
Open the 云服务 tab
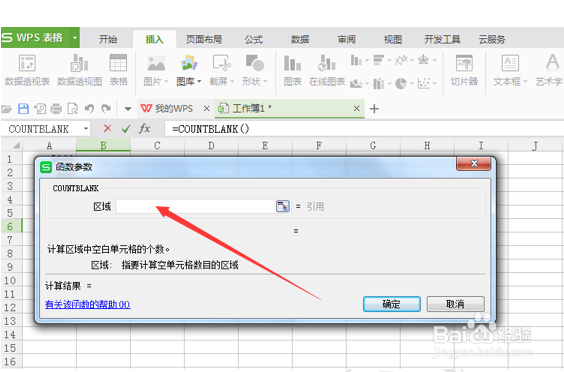point(492,39)
